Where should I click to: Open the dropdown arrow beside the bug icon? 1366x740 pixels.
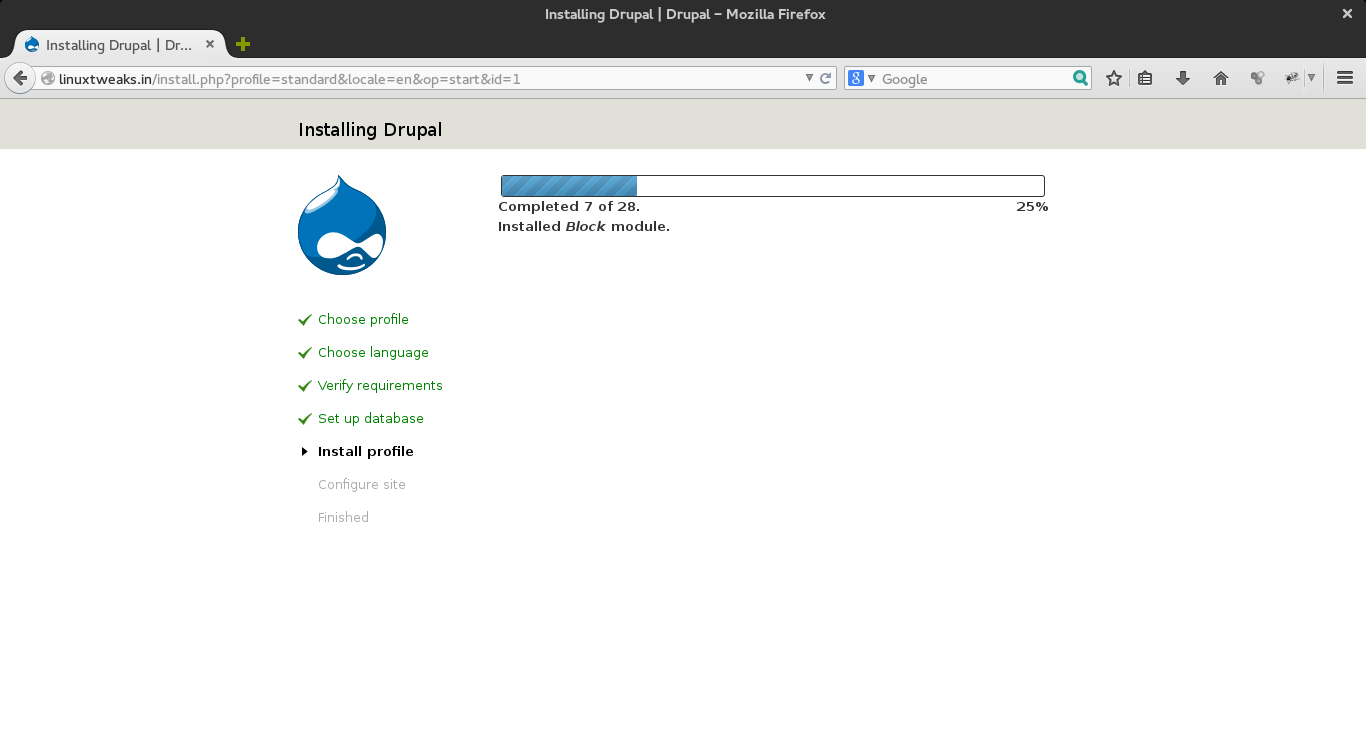[1312, 78]
